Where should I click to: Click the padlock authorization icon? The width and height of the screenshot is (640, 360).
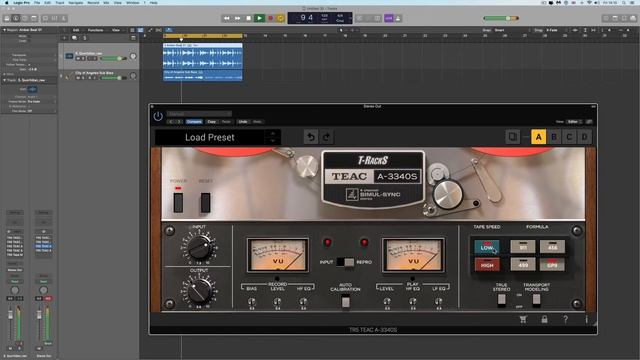click(x=544, y=320)
